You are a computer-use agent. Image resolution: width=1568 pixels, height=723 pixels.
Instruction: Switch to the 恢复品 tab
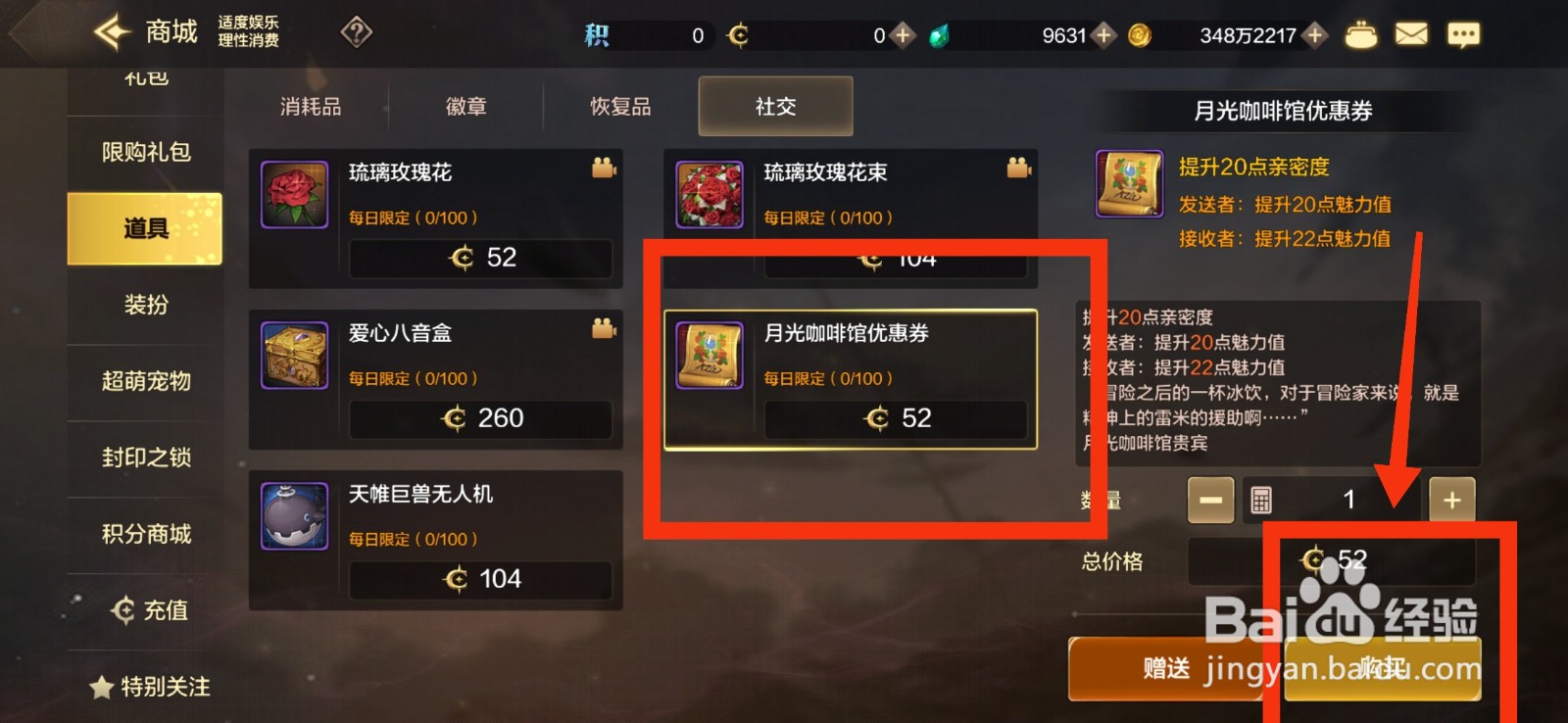[620, 106]
